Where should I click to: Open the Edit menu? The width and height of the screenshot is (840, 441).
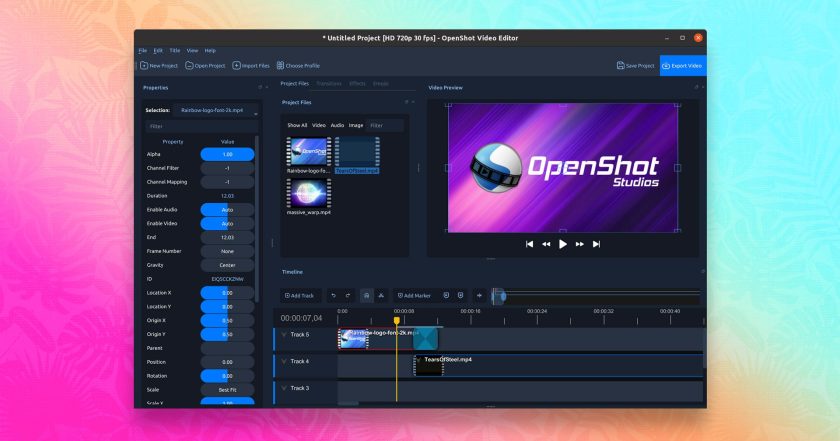tap(158, 51)
